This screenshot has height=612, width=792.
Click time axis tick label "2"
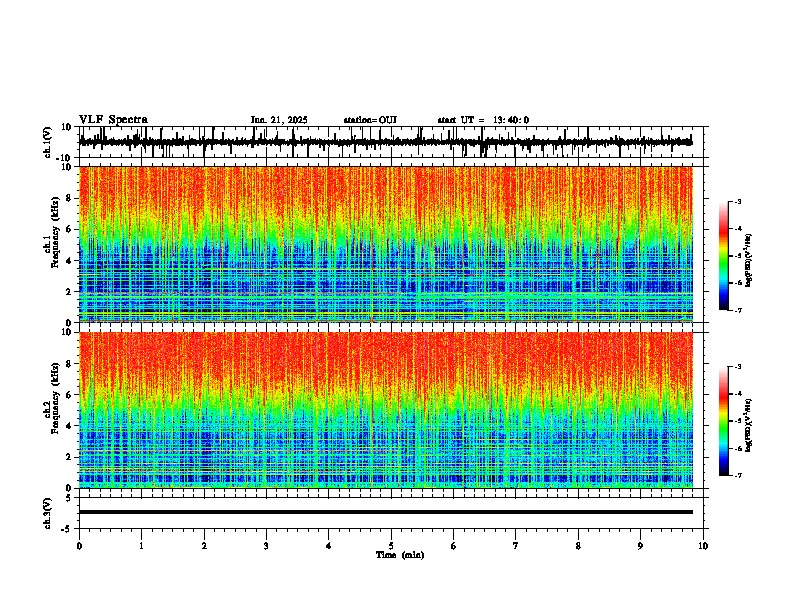coord(204,546)
